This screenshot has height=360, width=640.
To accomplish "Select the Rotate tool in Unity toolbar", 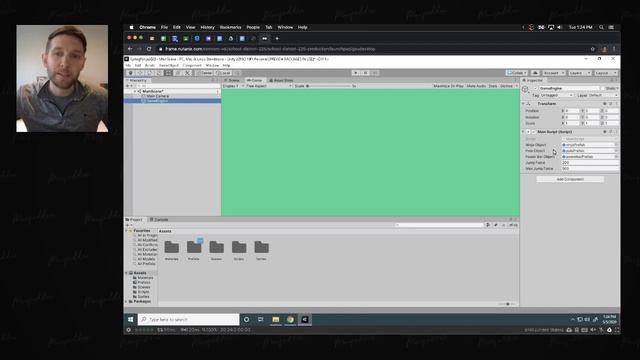I will tap(149, 73).
